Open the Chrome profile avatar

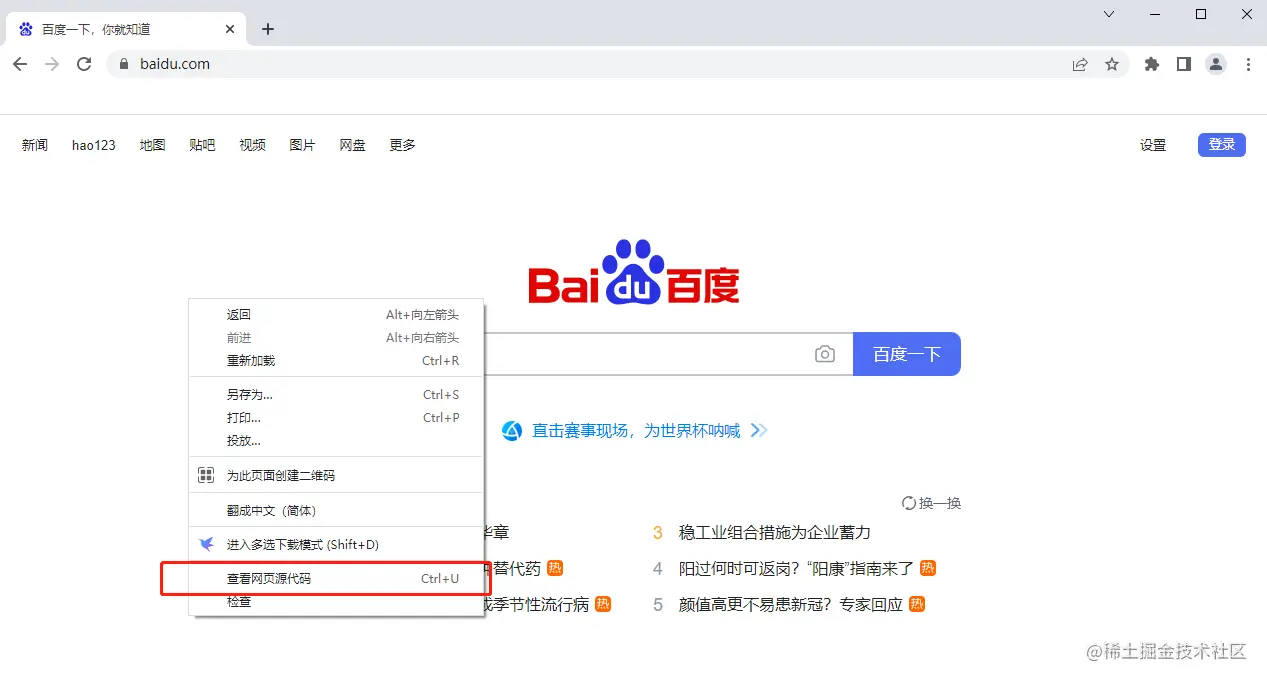(x=1216, y=64)
